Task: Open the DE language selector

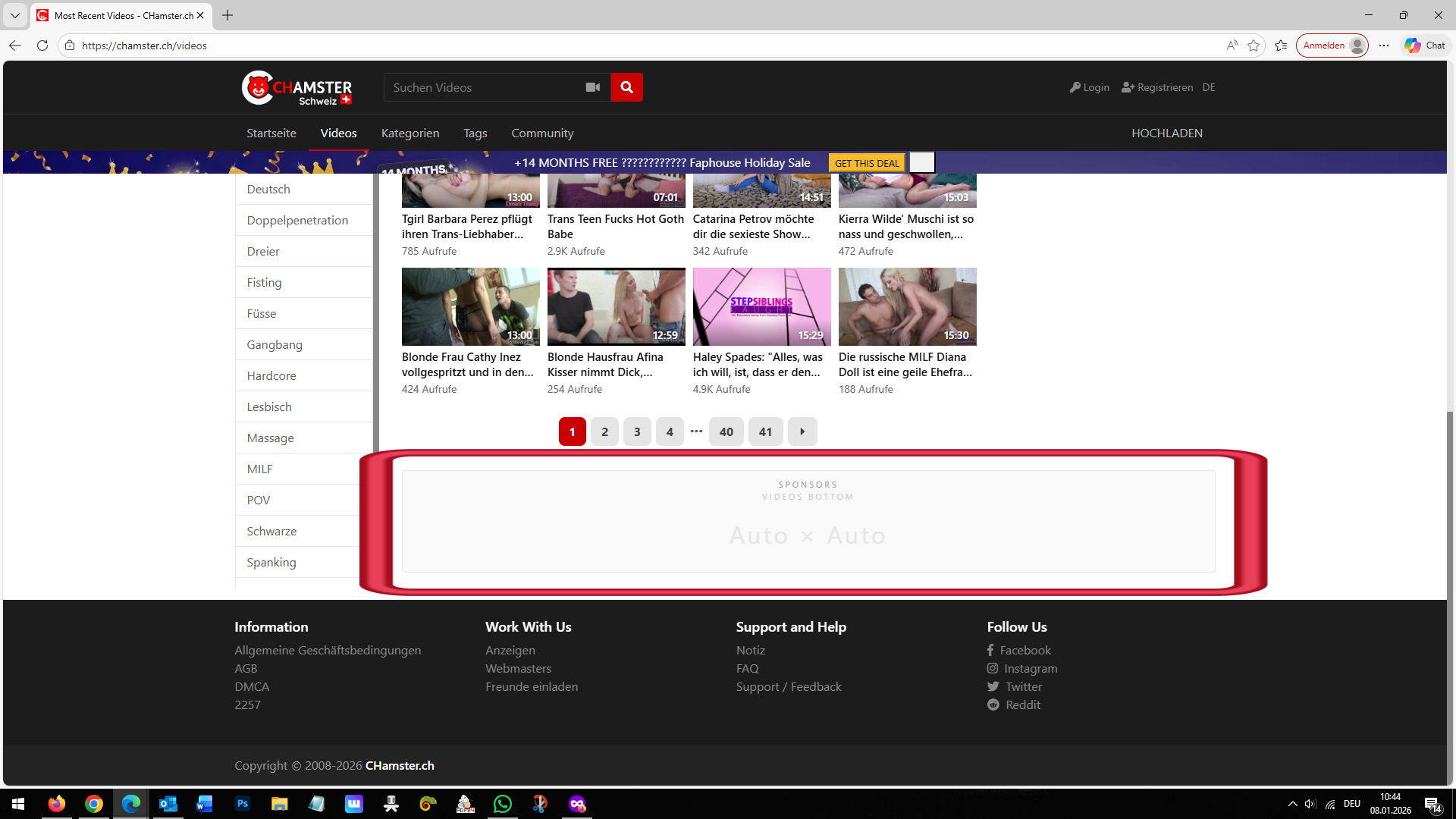Action: (1209, 87)
